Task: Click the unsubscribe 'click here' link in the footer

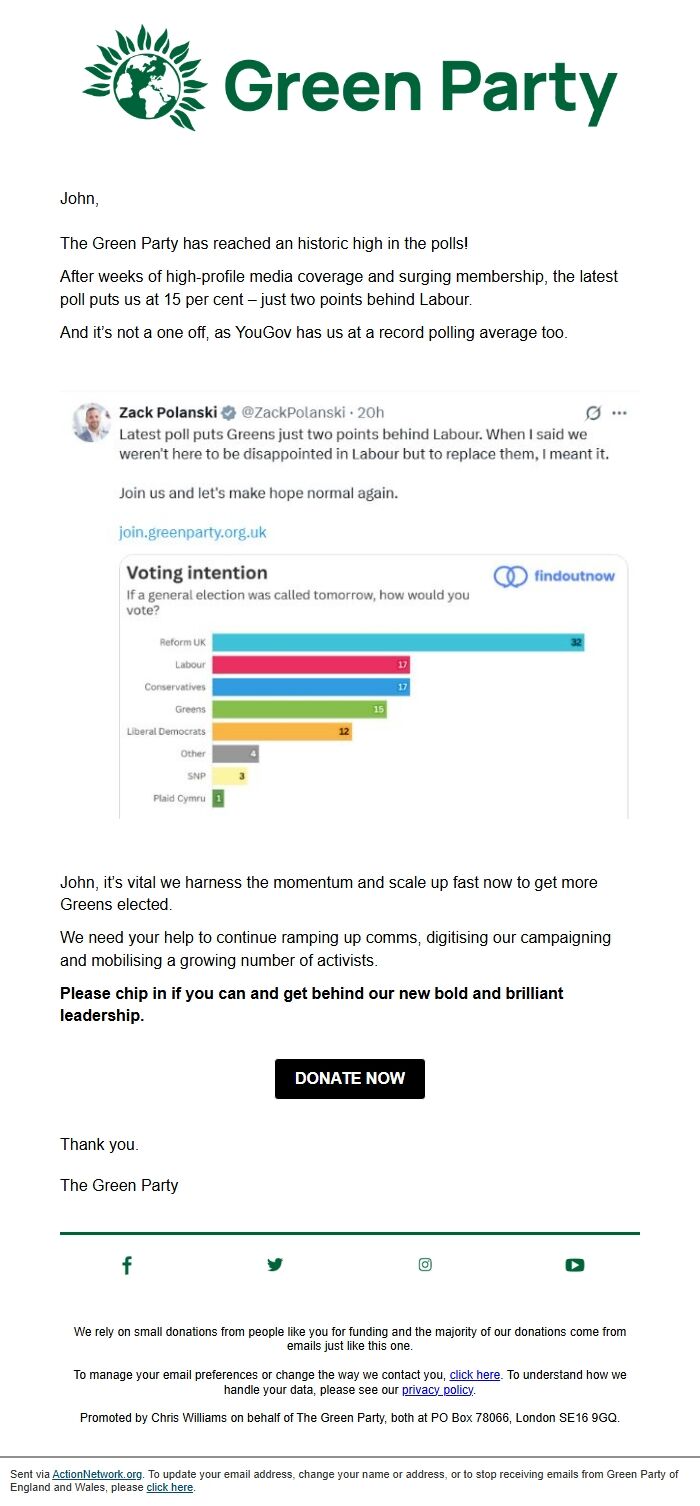Action: (x=169, y=1488)
